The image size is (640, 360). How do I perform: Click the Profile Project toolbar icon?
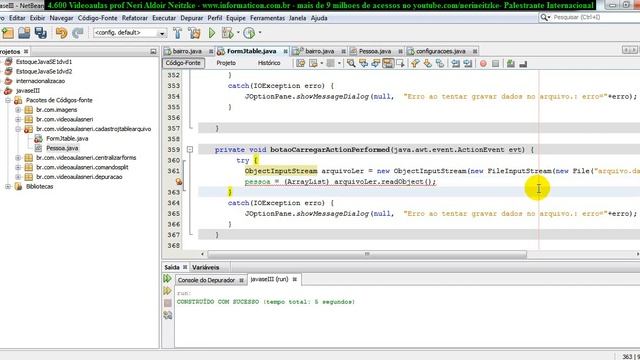(x=249, y=33)
